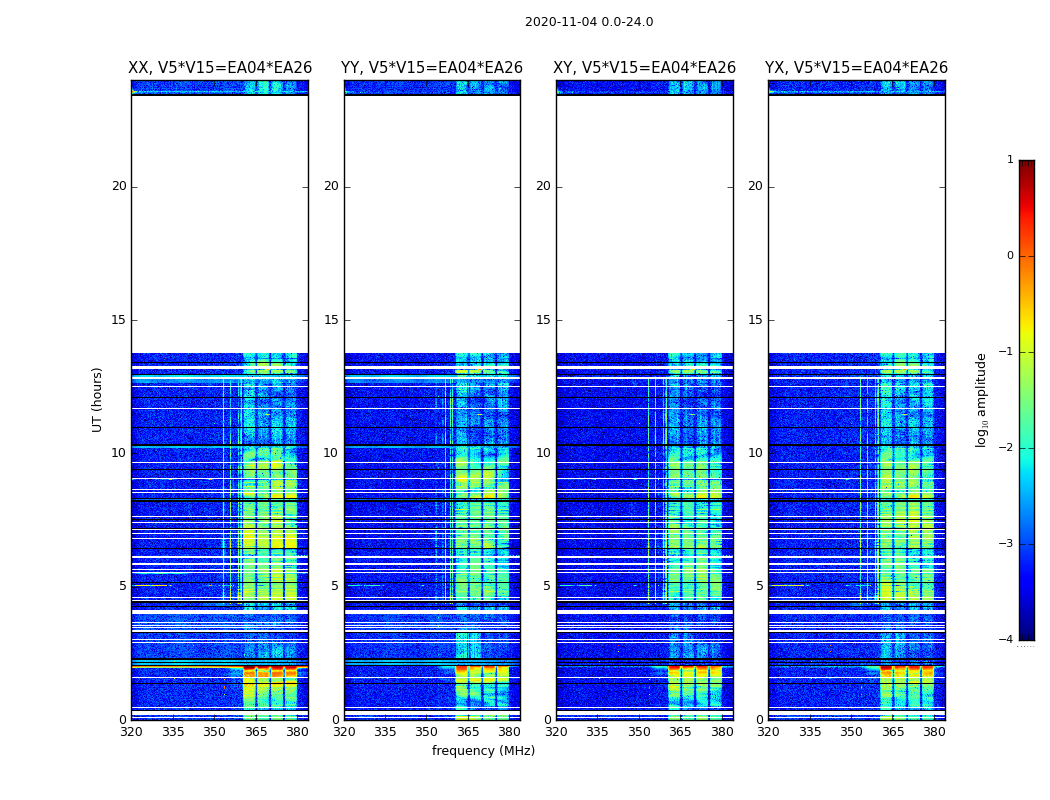Click the 20 hour tick of YY panel
1050x800 pixels.
click(331, 186)
